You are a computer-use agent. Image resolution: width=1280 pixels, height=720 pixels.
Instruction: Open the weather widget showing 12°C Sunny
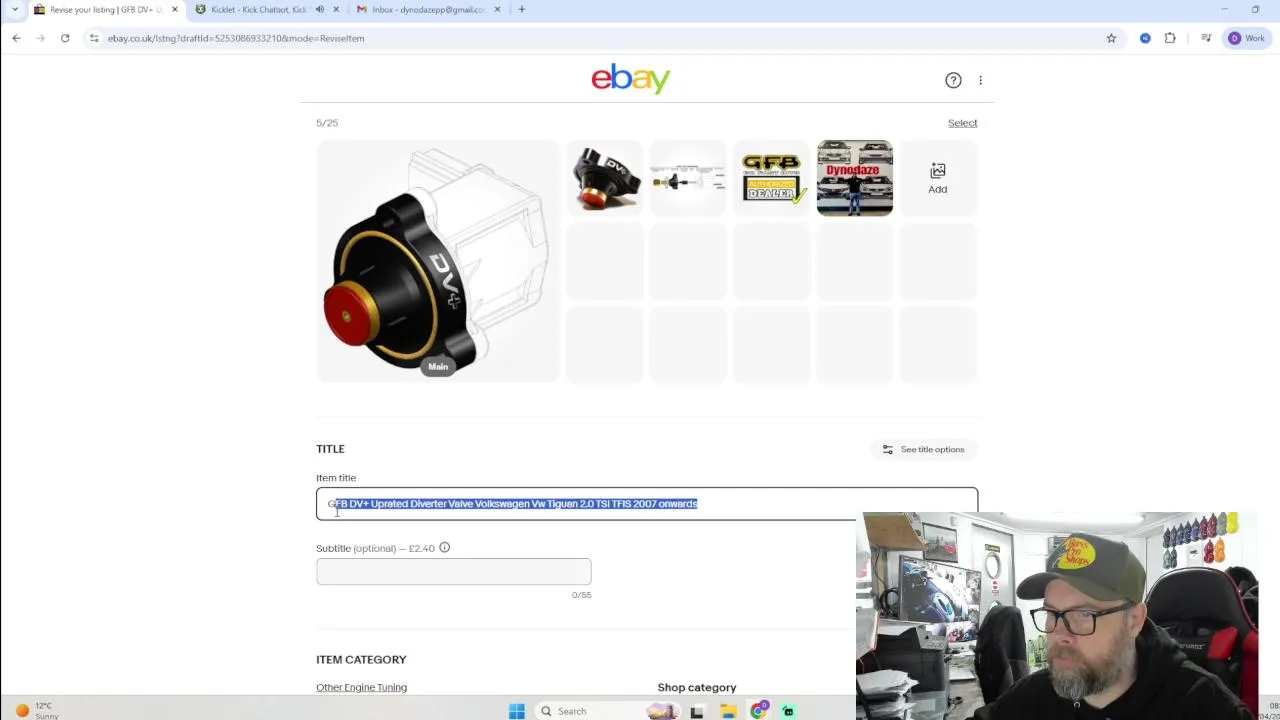pyautogui.click(x=36, y=711)
